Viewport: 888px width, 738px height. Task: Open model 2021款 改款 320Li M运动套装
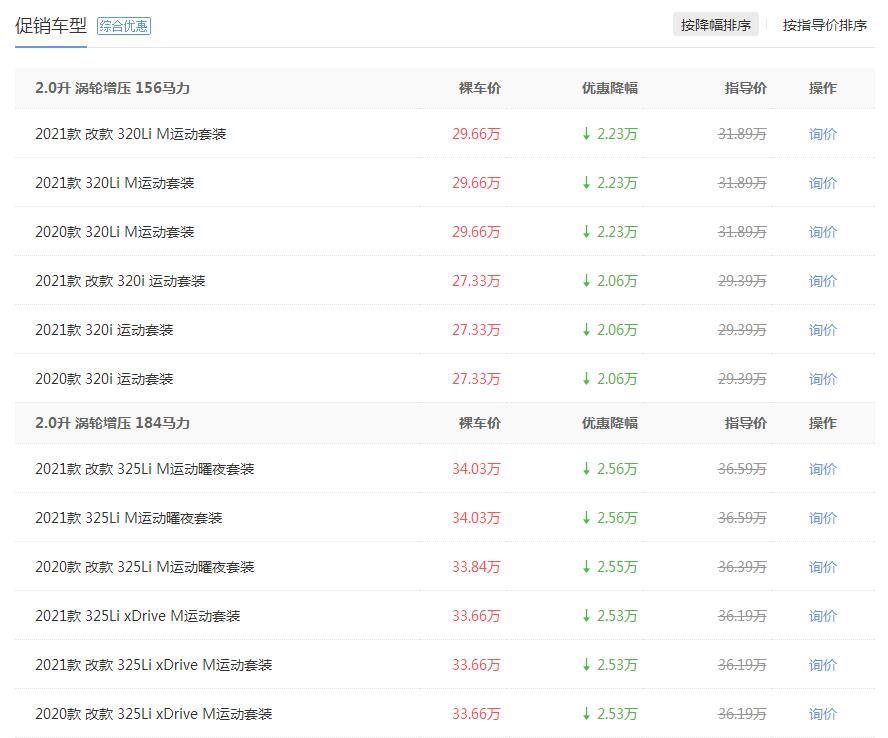[x=131, y=134]
